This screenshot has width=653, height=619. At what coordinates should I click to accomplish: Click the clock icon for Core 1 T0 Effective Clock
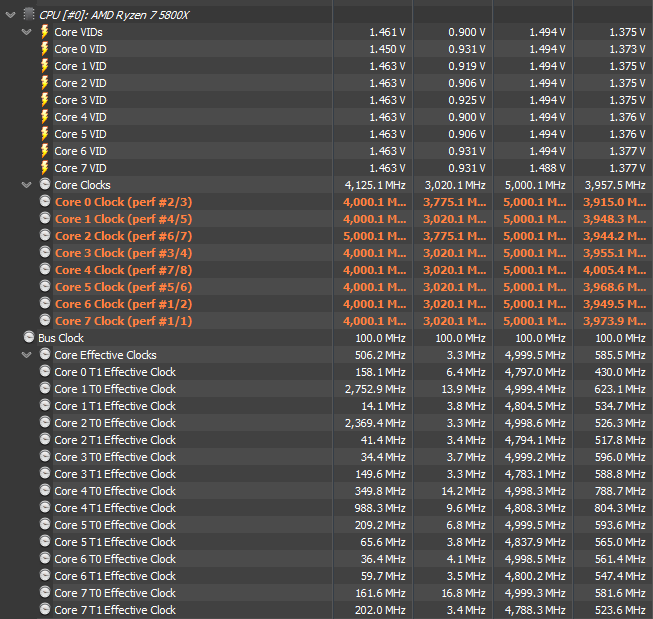[45, 388]
